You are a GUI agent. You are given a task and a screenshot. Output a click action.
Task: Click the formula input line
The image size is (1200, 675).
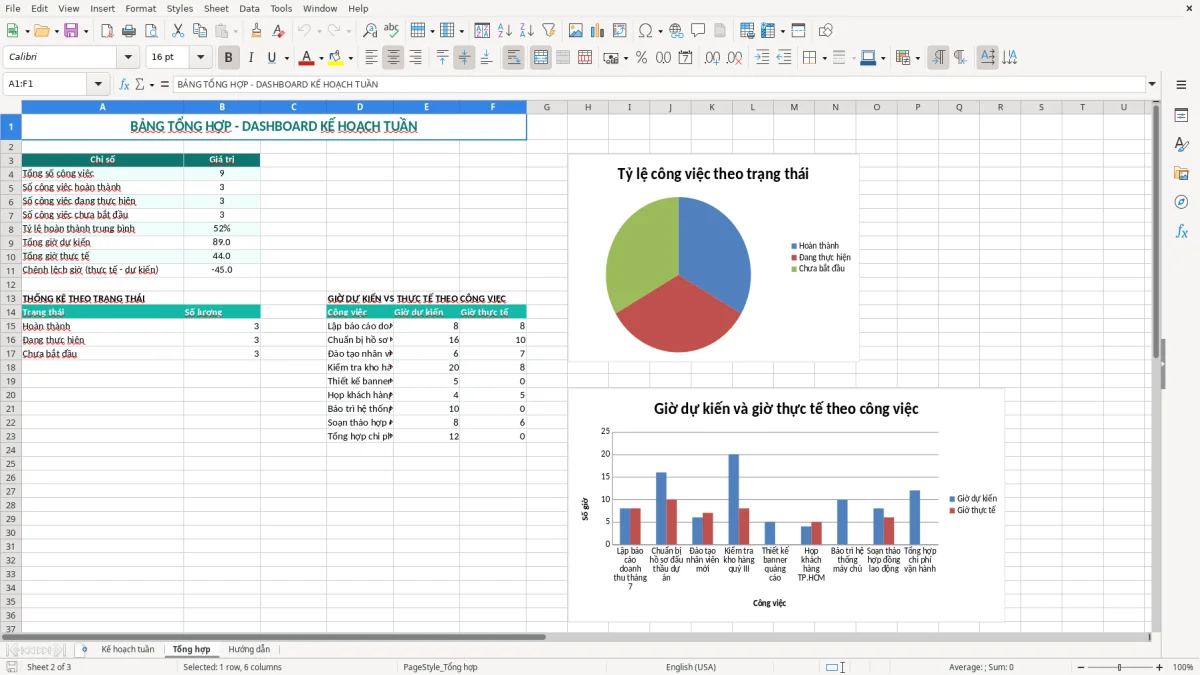click(x=658, y=84)
